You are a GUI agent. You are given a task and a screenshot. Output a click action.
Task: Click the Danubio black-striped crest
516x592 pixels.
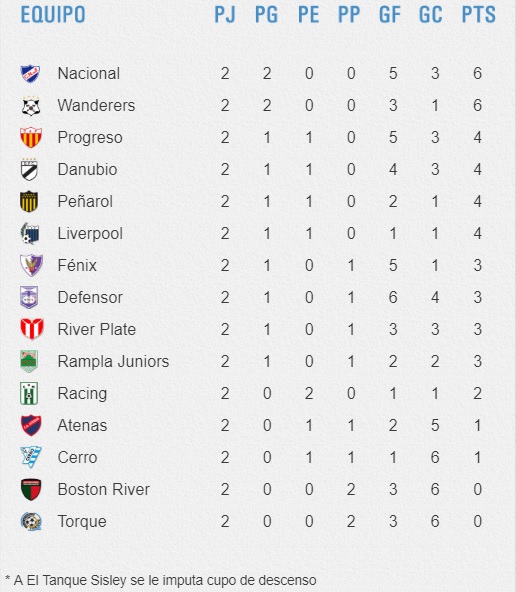point(29,170)
